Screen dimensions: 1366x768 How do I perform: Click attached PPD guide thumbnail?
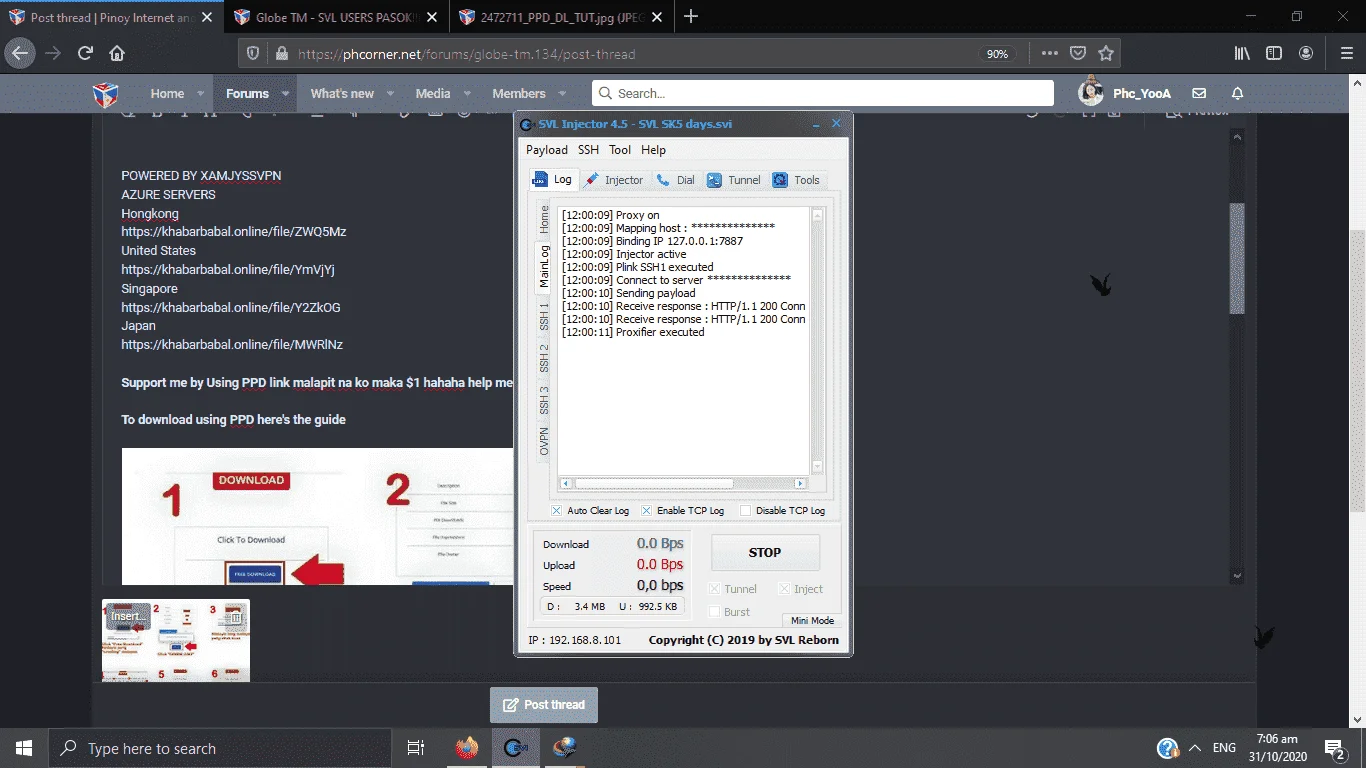point(176,640)
